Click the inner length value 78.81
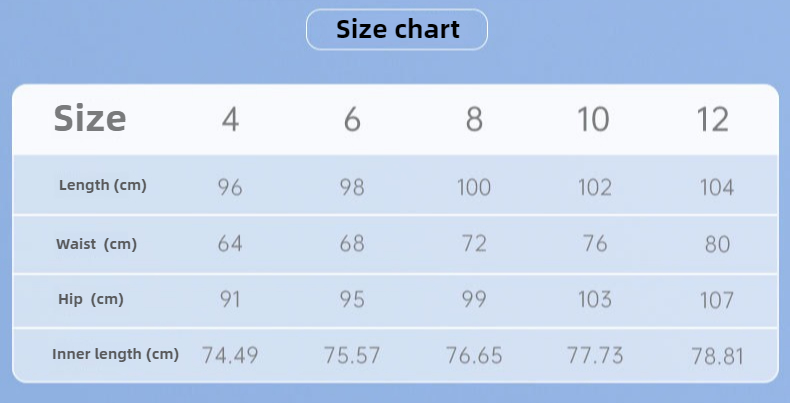This screenshot has width=790, height=403. [x=718, y=355]
